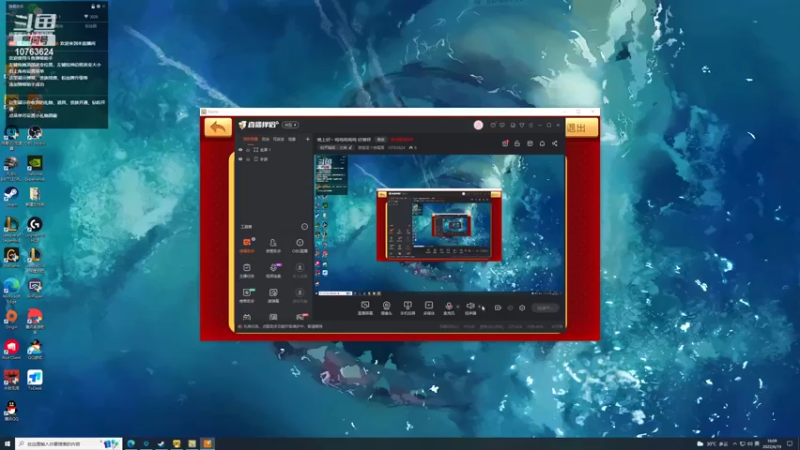Click the orange back arrow button

click(218, 127)
